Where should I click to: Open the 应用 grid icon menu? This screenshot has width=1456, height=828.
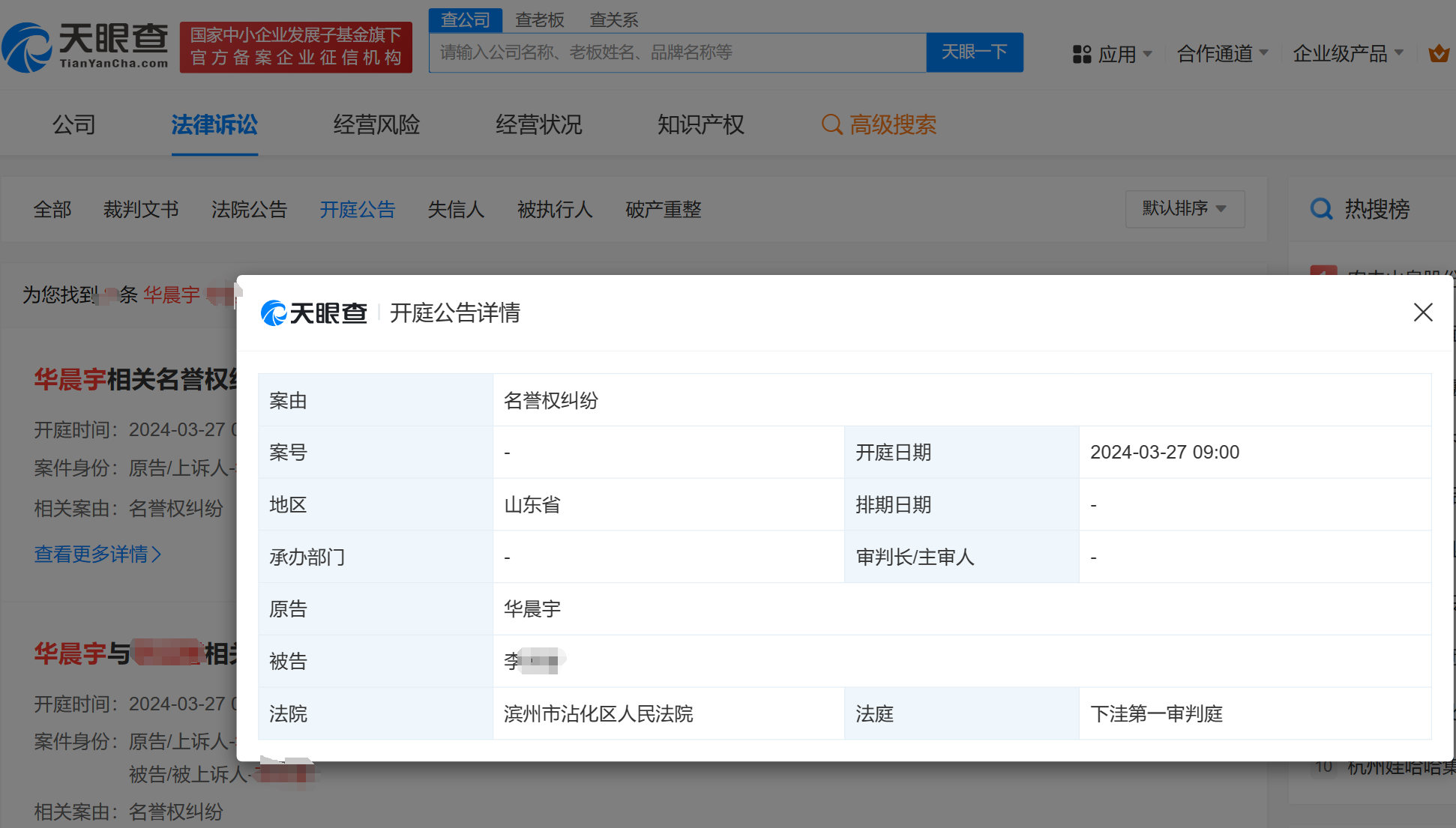coord(1081,54)
